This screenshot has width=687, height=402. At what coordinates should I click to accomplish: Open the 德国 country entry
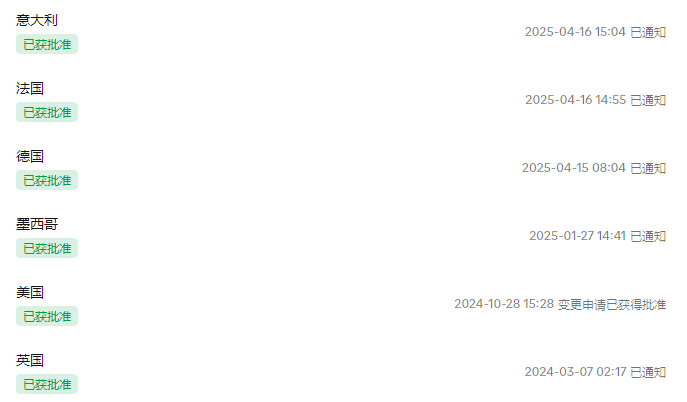tap(30, 156)
